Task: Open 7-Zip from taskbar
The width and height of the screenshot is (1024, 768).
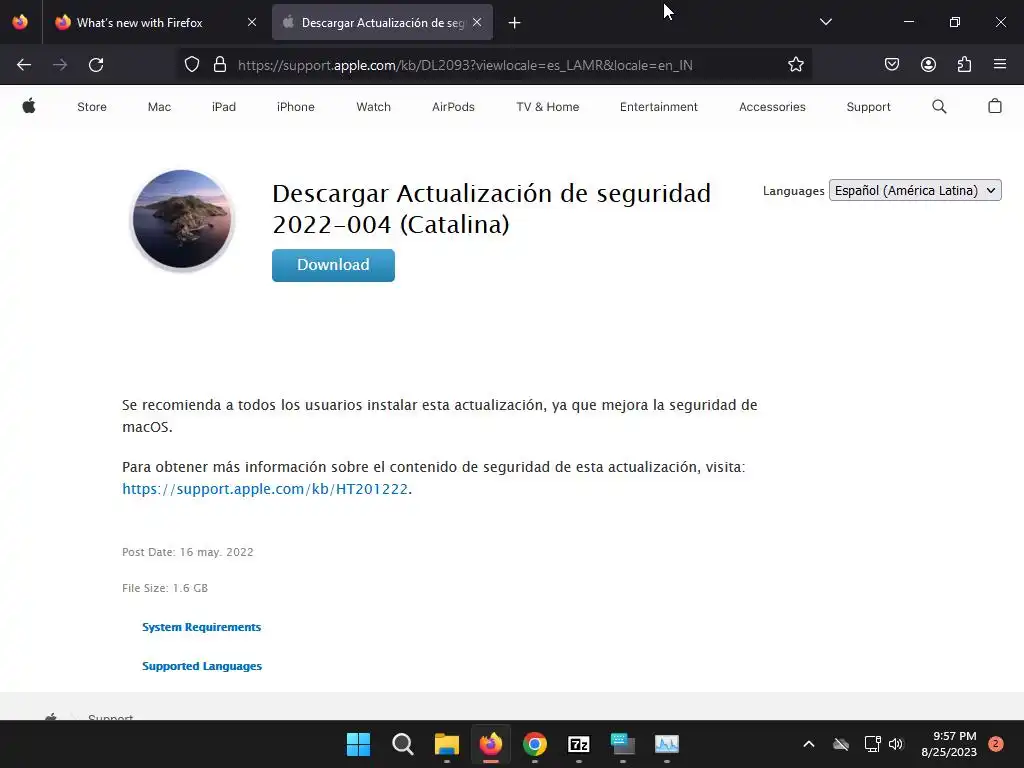Action: point(579,744)
